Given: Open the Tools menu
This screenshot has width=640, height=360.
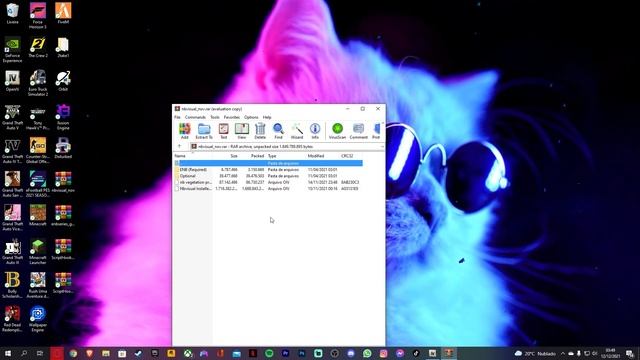Looking at the screenshot, I should [215, 117].
